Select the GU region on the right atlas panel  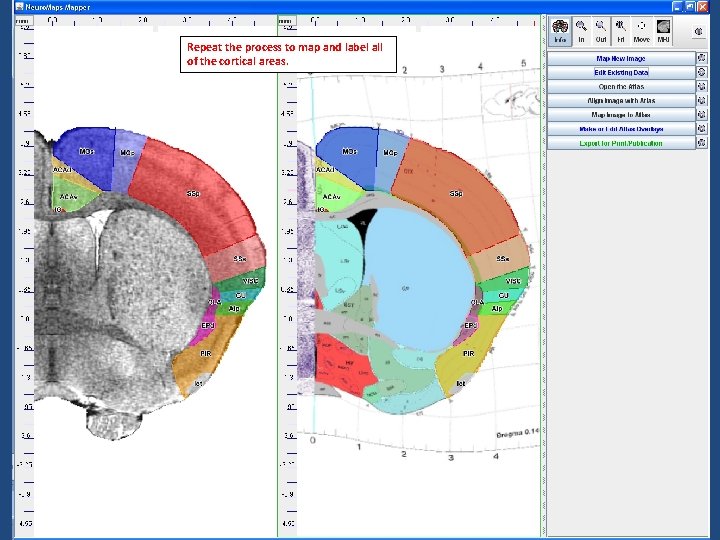pos(503,295)
